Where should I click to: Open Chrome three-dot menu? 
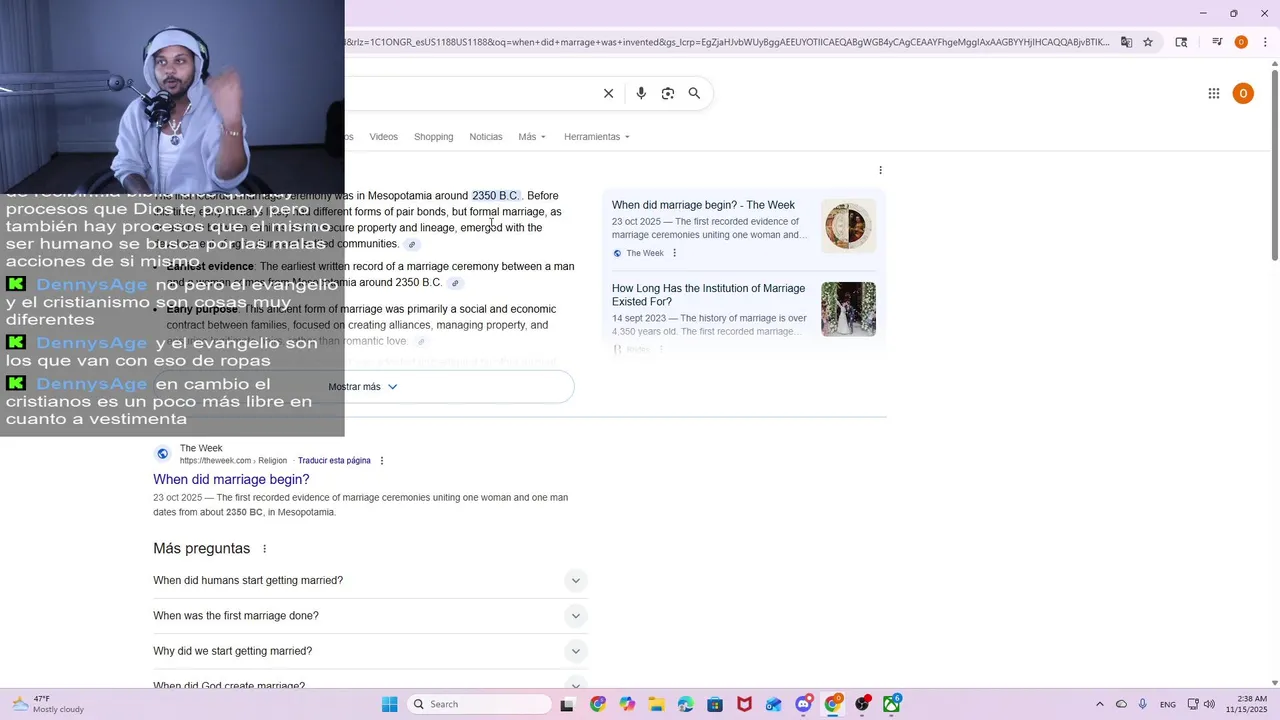(1266, 42)
